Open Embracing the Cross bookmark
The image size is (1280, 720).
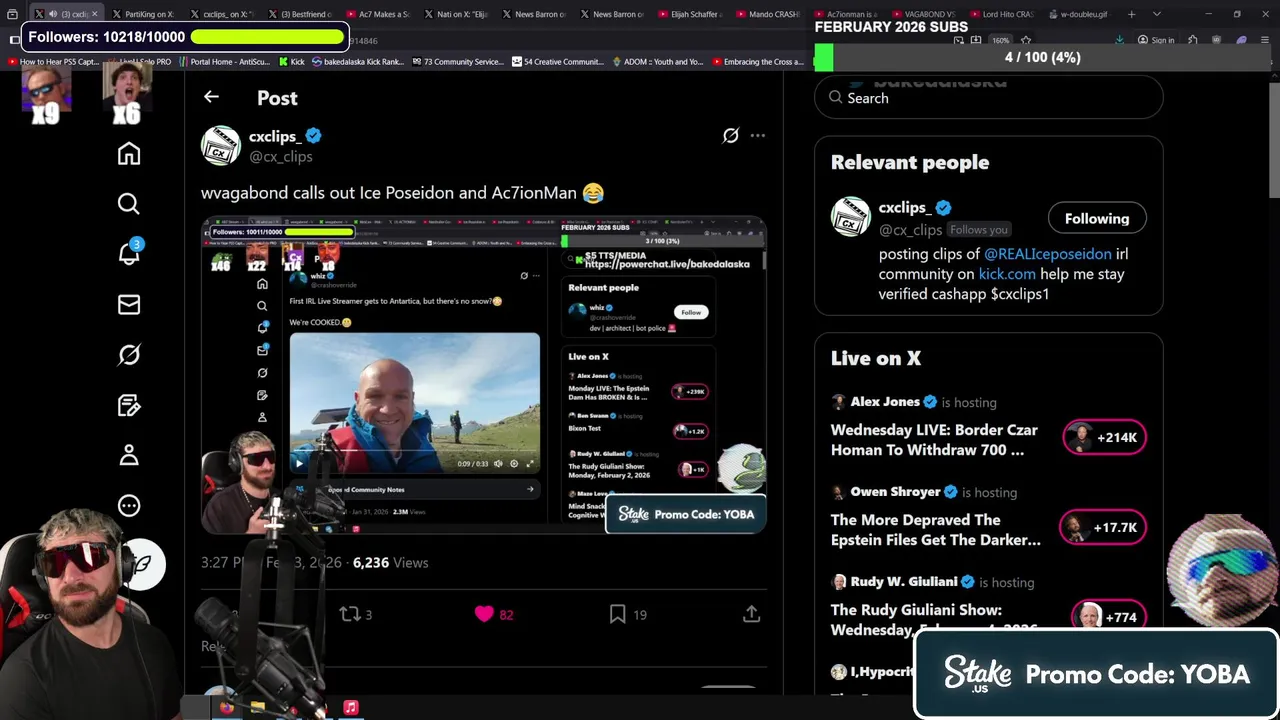coord(757,62)
